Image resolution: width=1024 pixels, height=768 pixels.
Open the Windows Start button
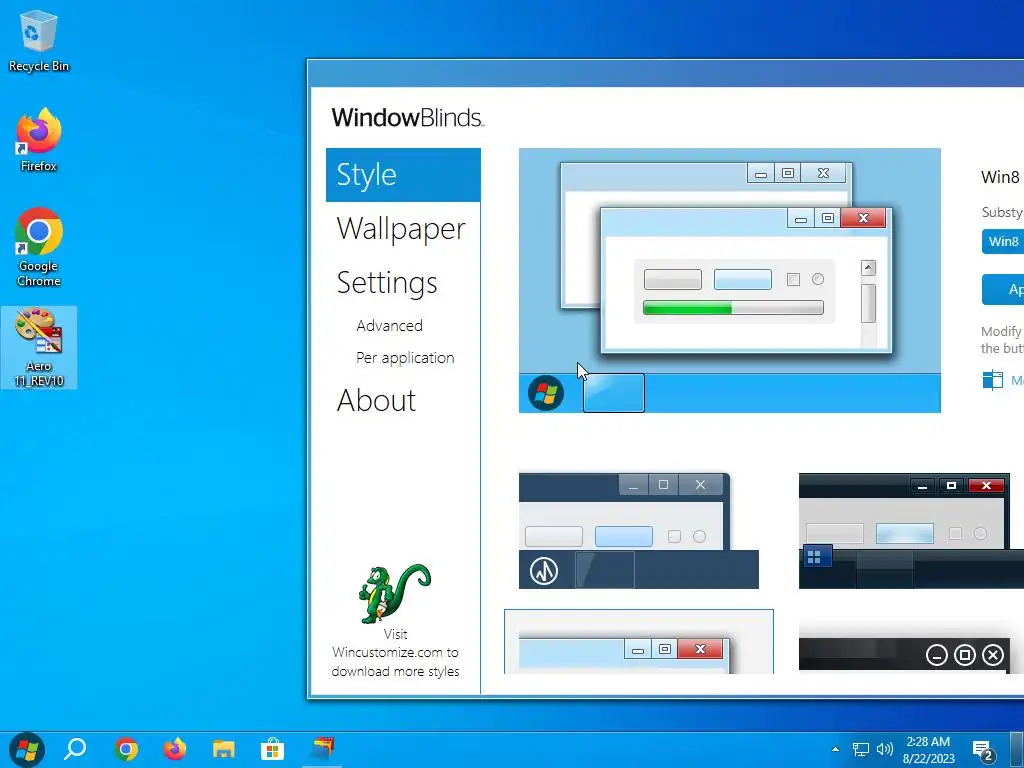26,748
